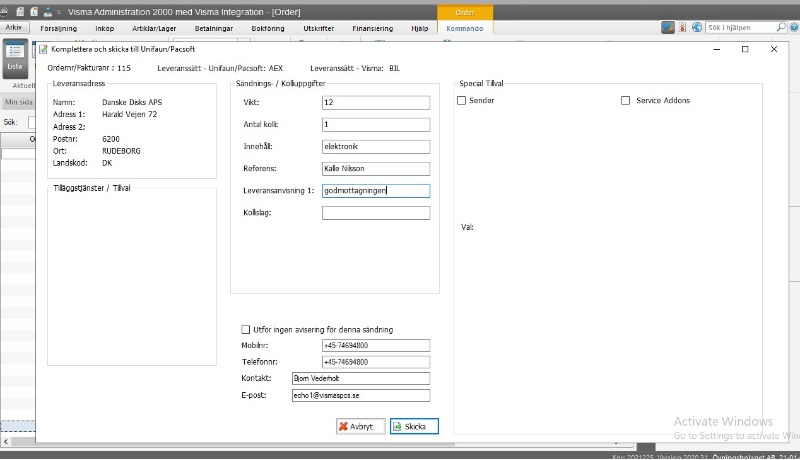Image resolution: width=800 pixels, height=460 pixels.
Task: Click the Vikt input field
Action: (376, 103)
